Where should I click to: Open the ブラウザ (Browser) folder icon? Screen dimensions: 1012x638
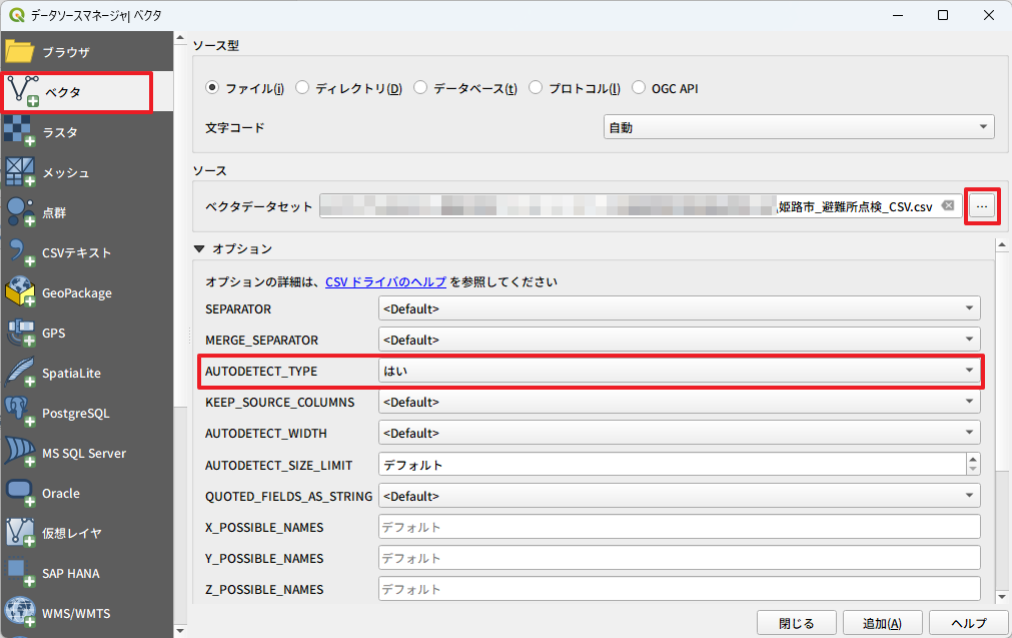[x=20, y=52]
